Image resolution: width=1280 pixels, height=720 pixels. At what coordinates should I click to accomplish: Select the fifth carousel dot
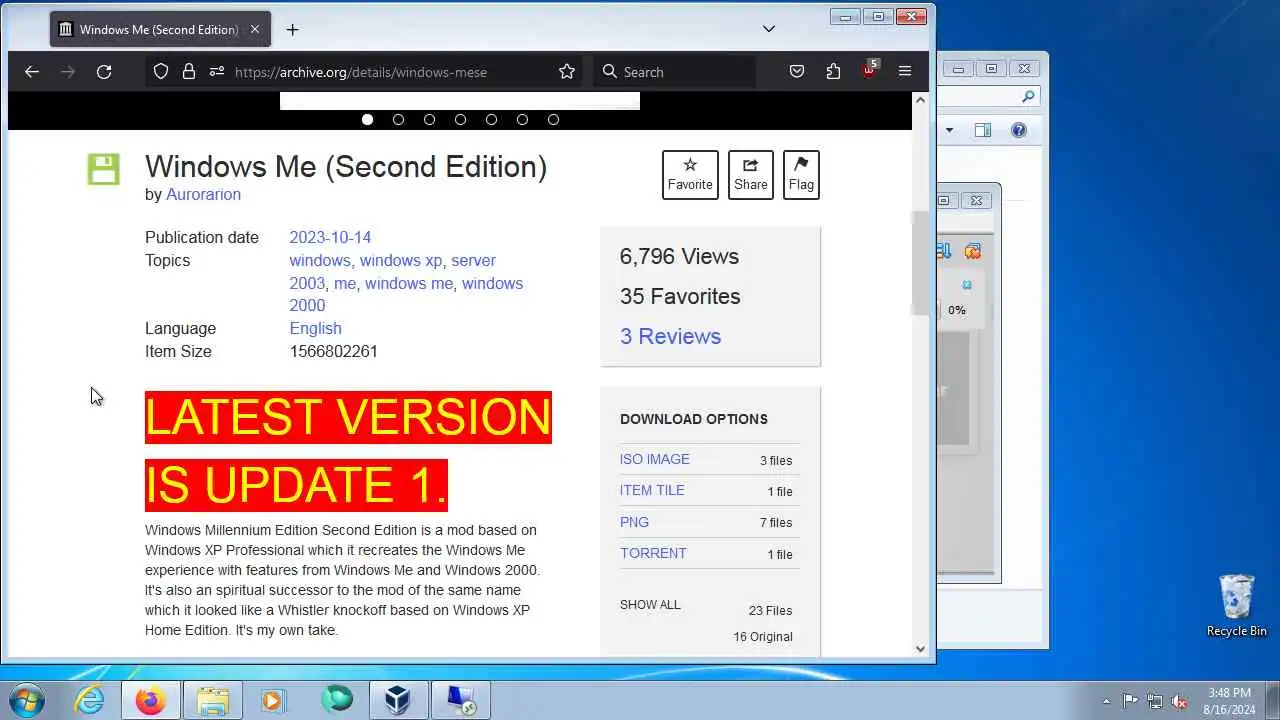tap(491, 119)
